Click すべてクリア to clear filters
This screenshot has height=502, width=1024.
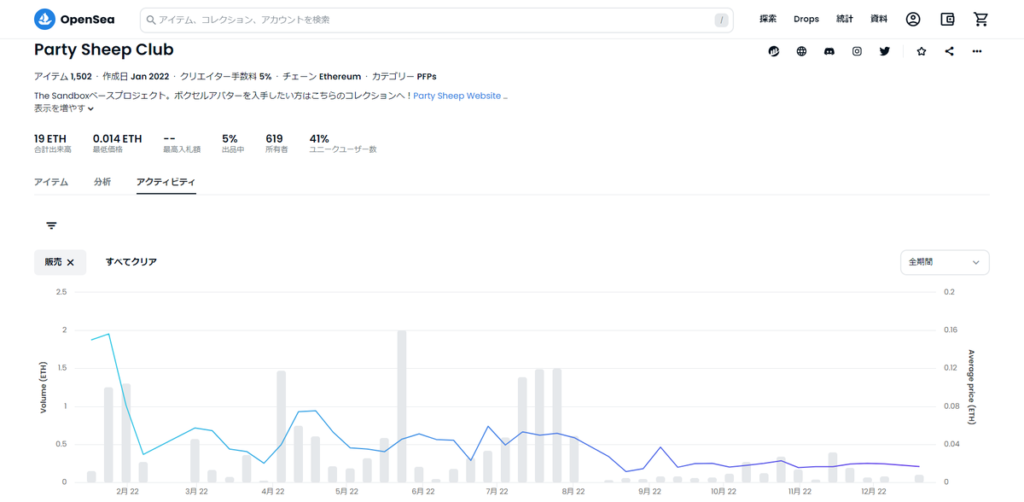(131, 262)
